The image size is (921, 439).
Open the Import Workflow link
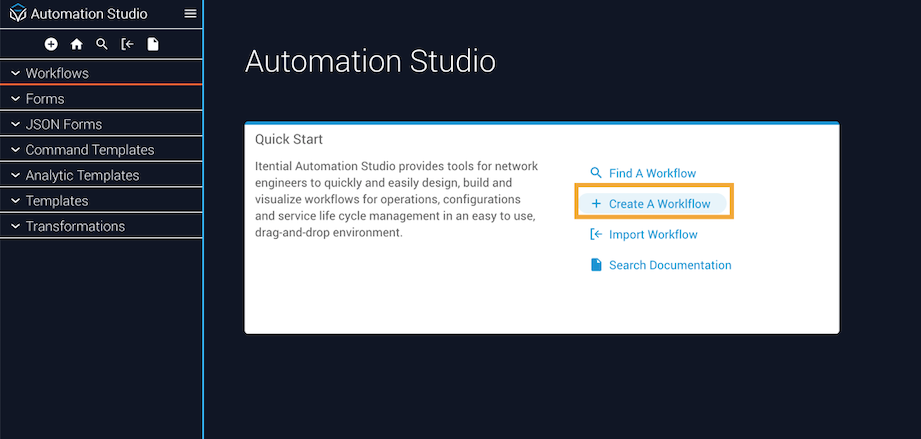pos(653,234)
